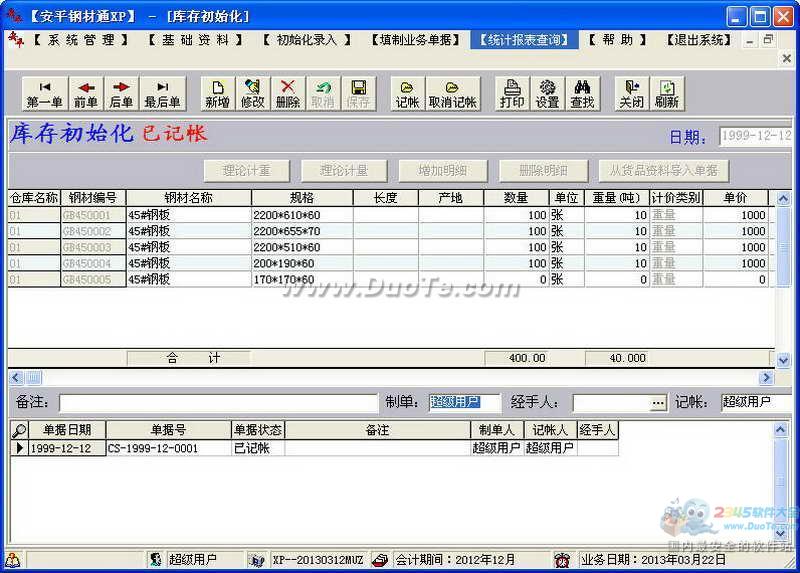This screenshot has width=800, height=573.
Task: Go to previous record 前单
Action: coord(86,94)
